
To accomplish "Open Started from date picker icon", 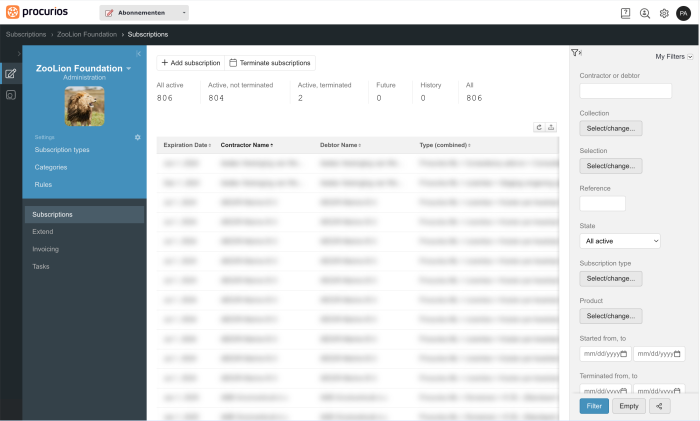I will pyautogui.click(x=624, y=354).
